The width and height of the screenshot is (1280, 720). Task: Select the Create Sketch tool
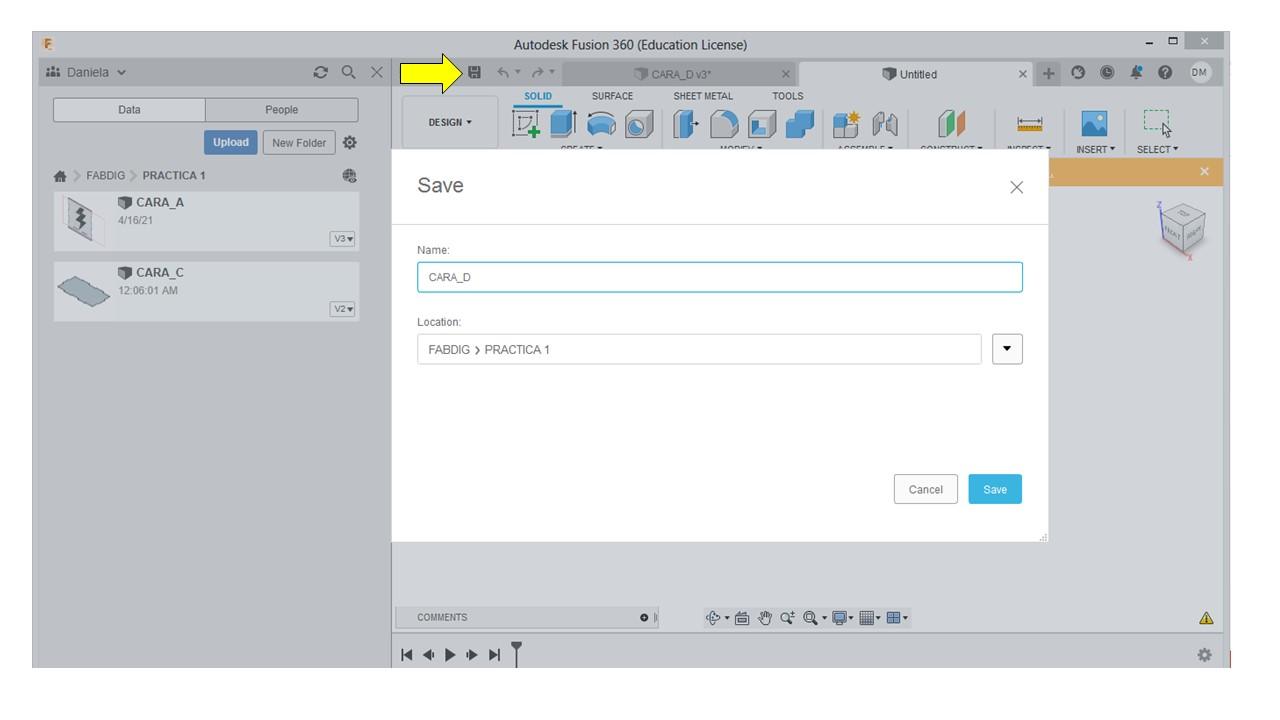click(527, 125)
